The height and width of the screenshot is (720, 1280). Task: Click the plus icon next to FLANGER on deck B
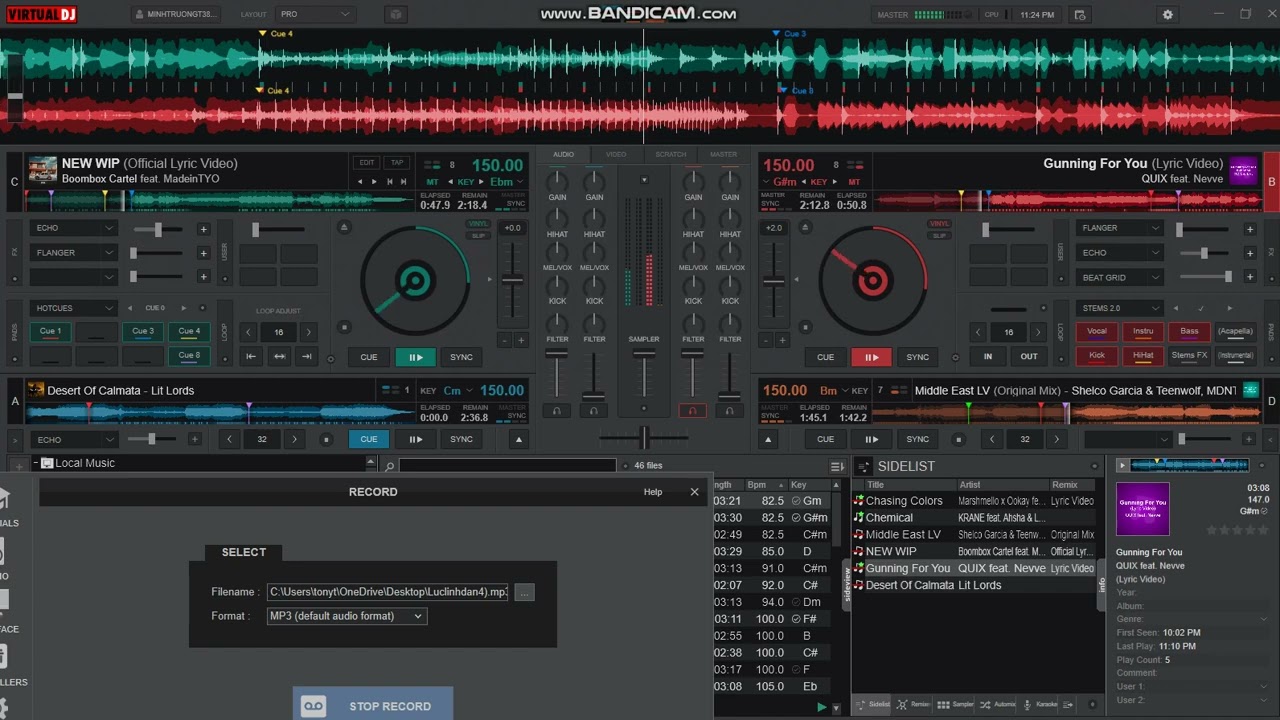point(1249,229)
